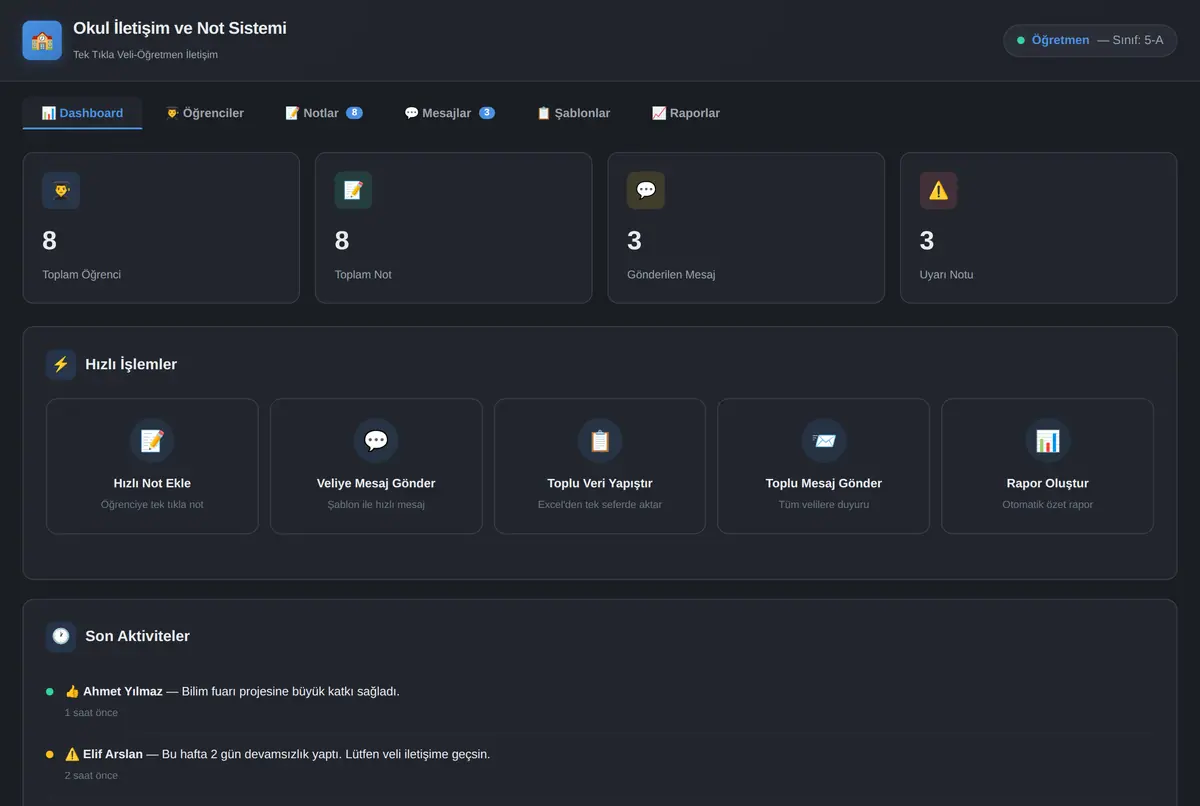Click the bar chart icon above Rapor Oluştur

coord(1047,441)
